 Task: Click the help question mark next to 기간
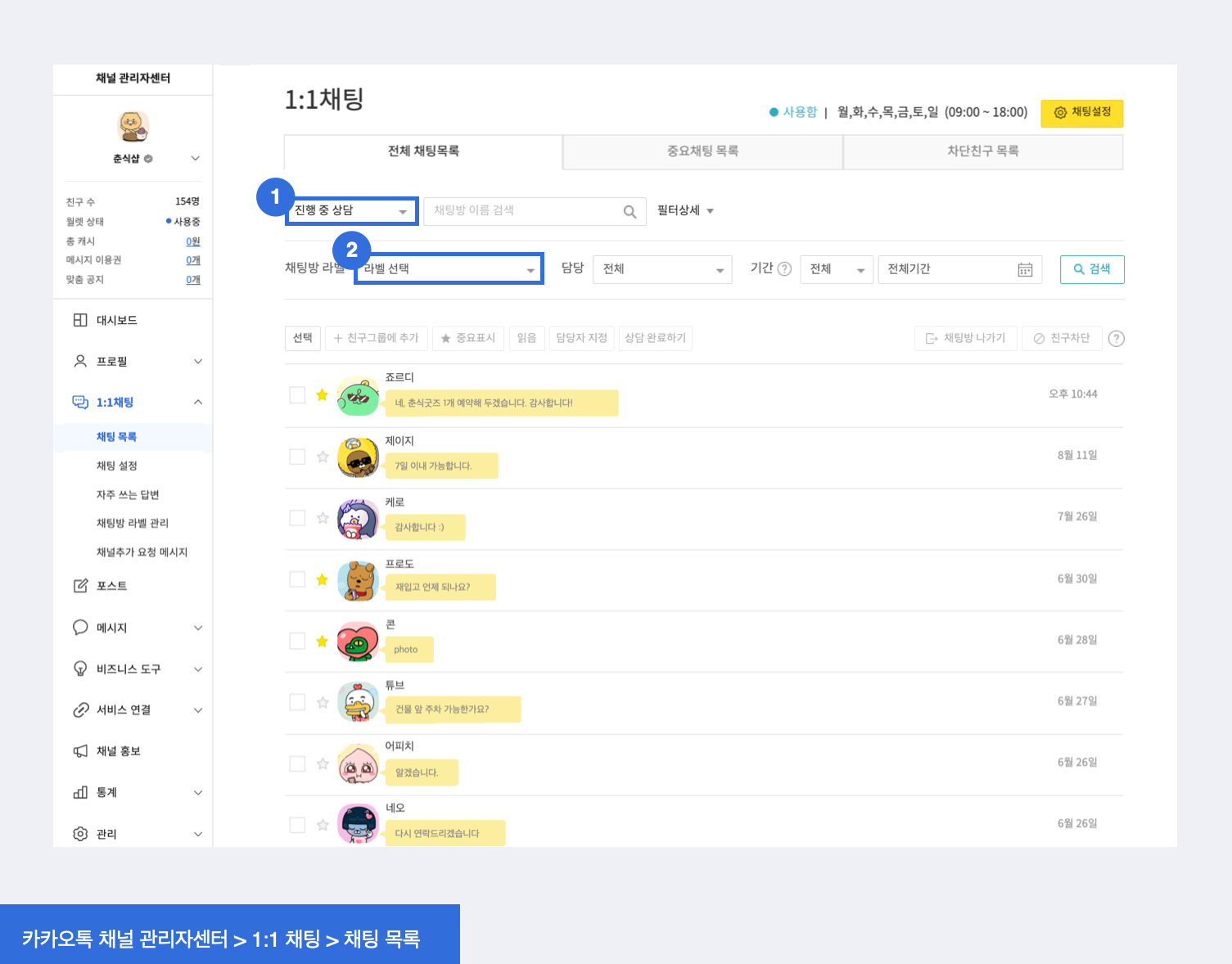(784, 269)
